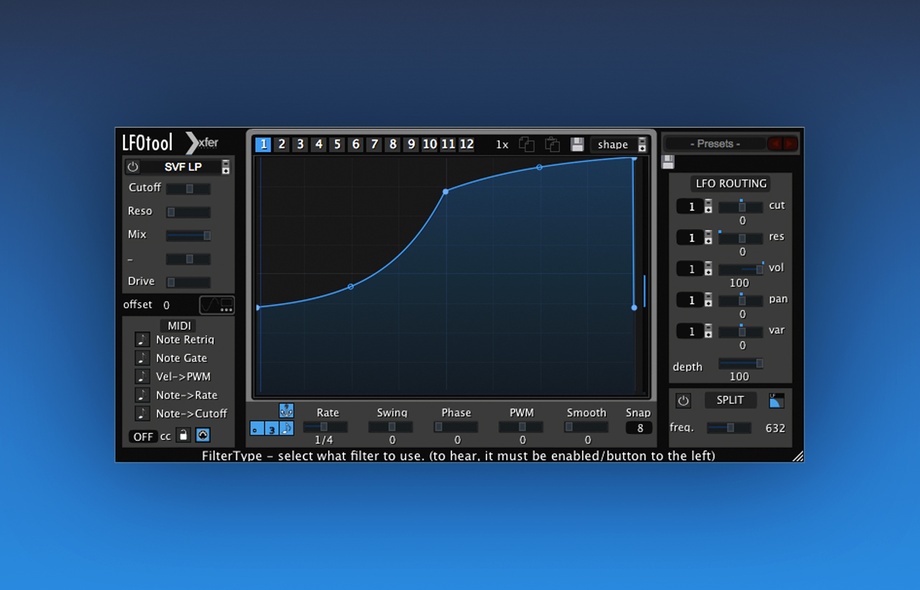The image size is (920, 590).
Task: Adjust the pan routing slider
Action: pyautogui.click(x=741, y=300)
